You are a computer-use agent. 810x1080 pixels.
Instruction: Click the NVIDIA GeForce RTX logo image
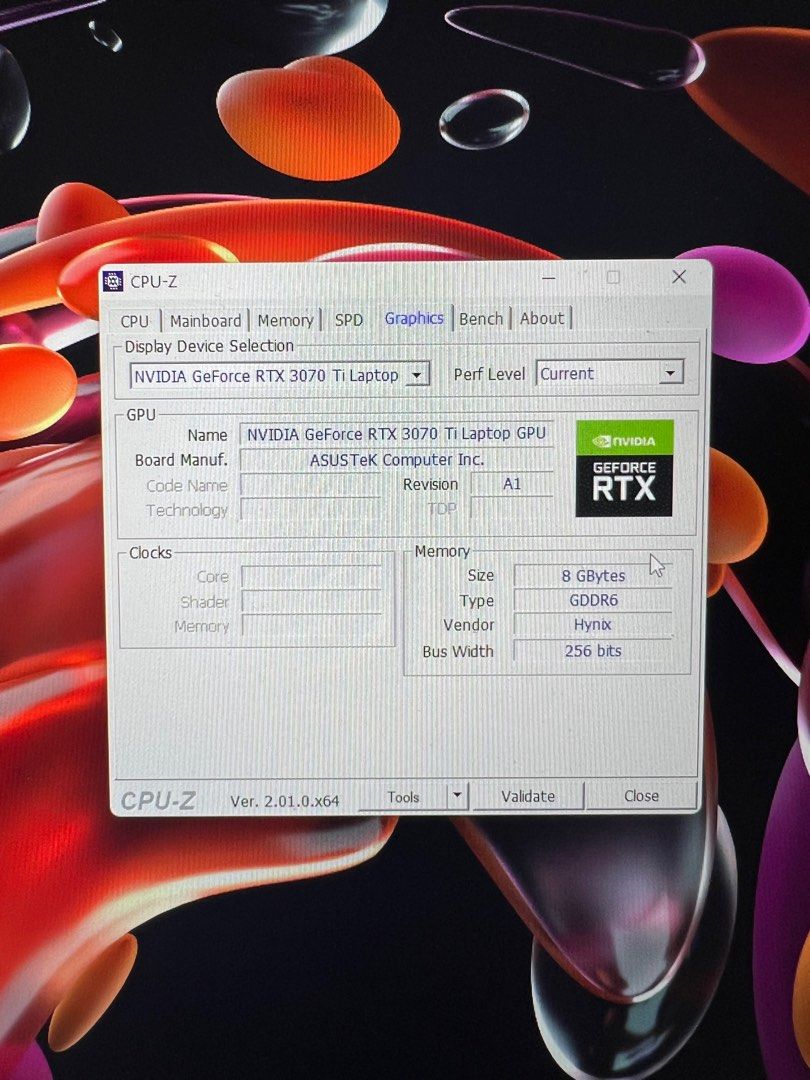click(624, 470)
